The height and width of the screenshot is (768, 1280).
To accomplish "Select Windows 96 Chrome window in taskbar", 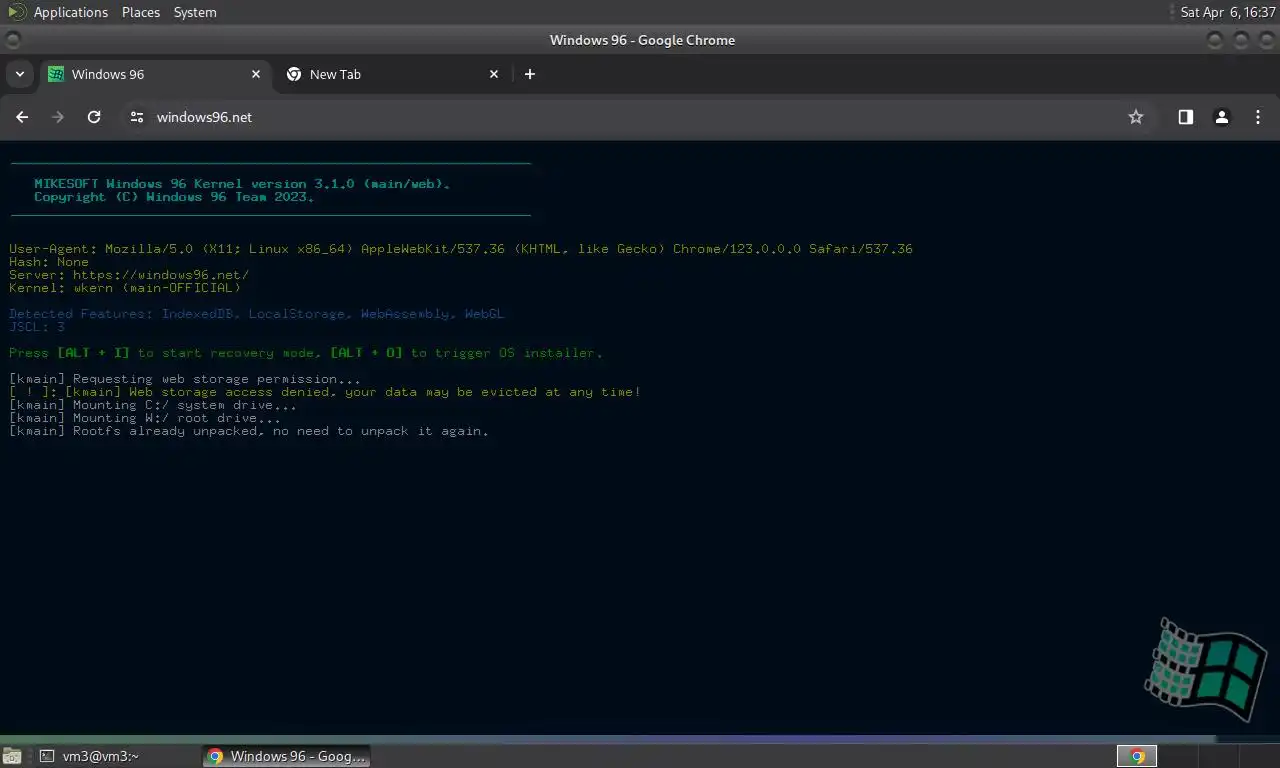I will (287, 756).
